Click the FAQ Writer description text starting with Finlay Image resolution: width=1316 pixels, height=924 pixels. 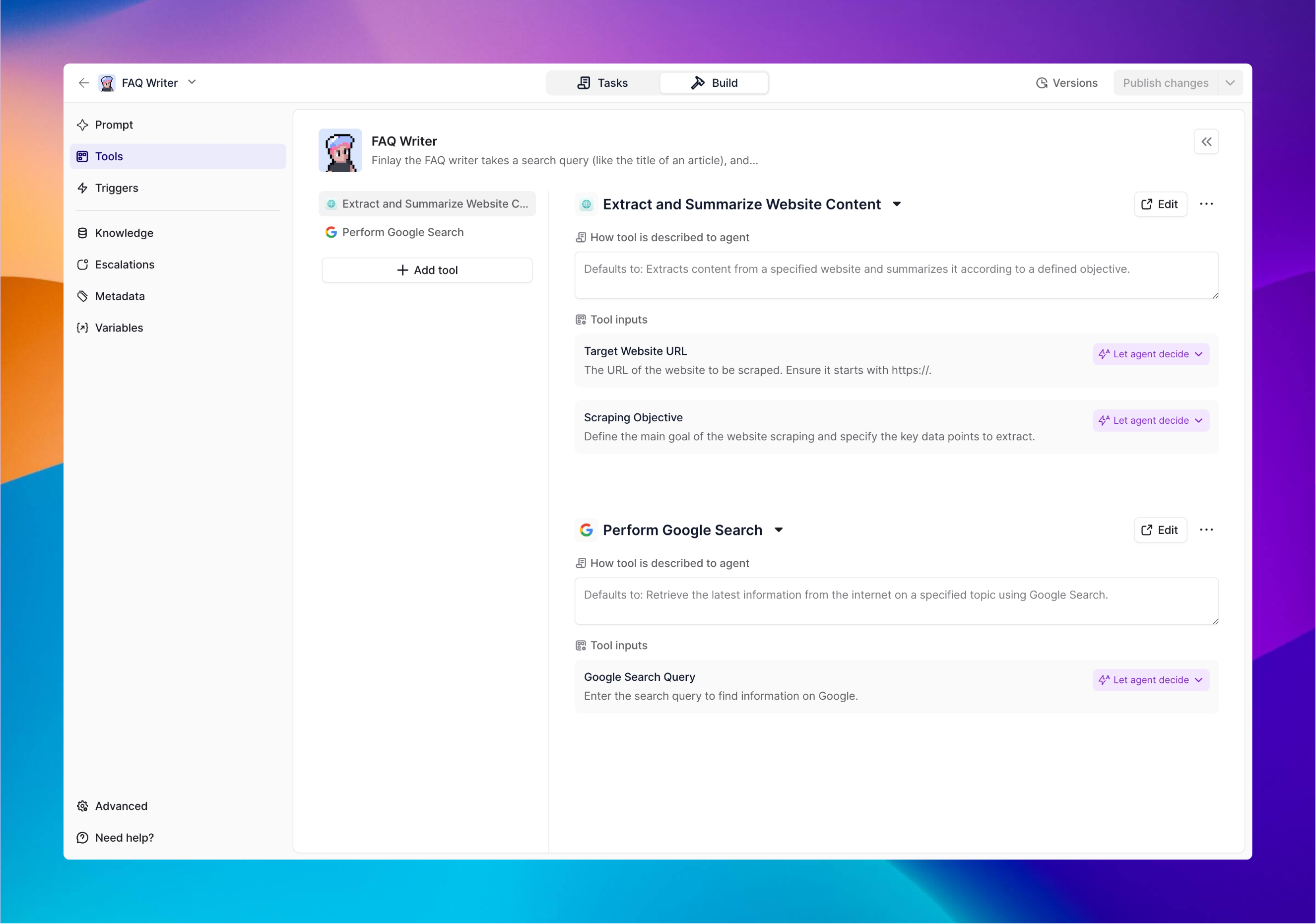565,161
